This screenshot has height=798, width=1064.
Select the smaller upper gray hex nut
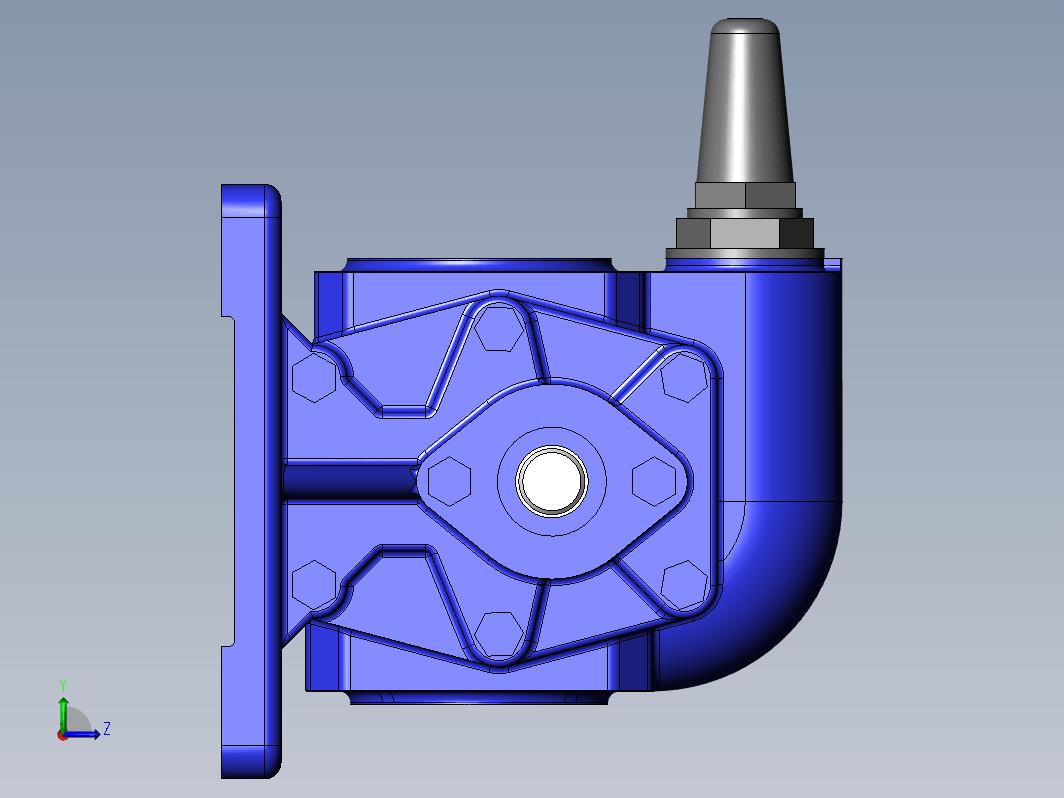tap(745, 195)
